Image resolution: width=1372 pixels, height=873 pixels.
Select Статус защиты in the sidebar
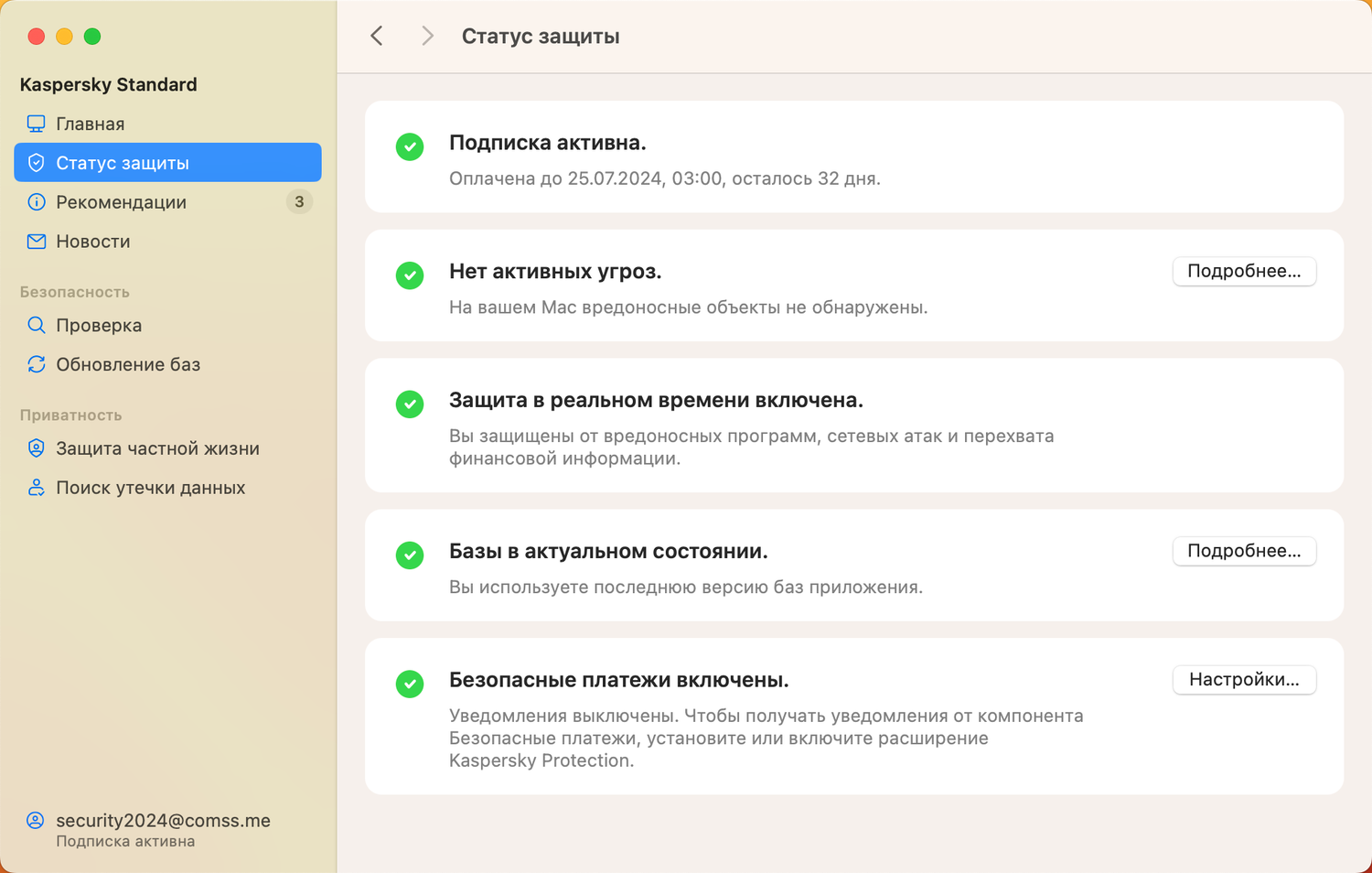[x=167, y=163]
